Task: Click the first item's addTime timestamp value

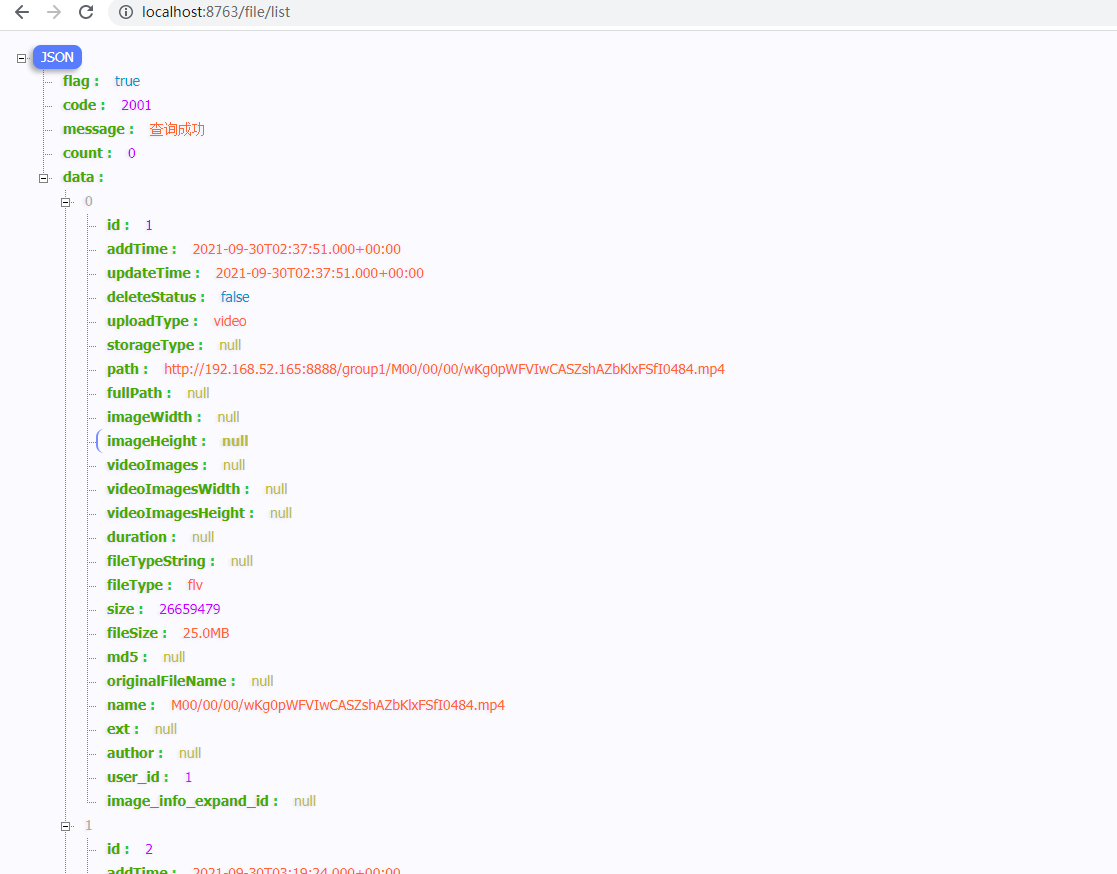Action: point(296,249)
